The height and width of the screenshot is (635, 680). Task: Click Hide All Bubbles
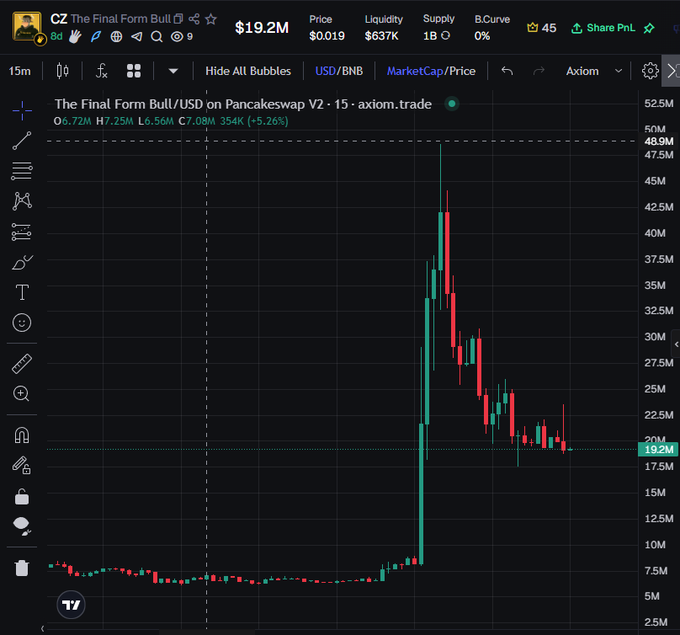[x=248, y=71]
